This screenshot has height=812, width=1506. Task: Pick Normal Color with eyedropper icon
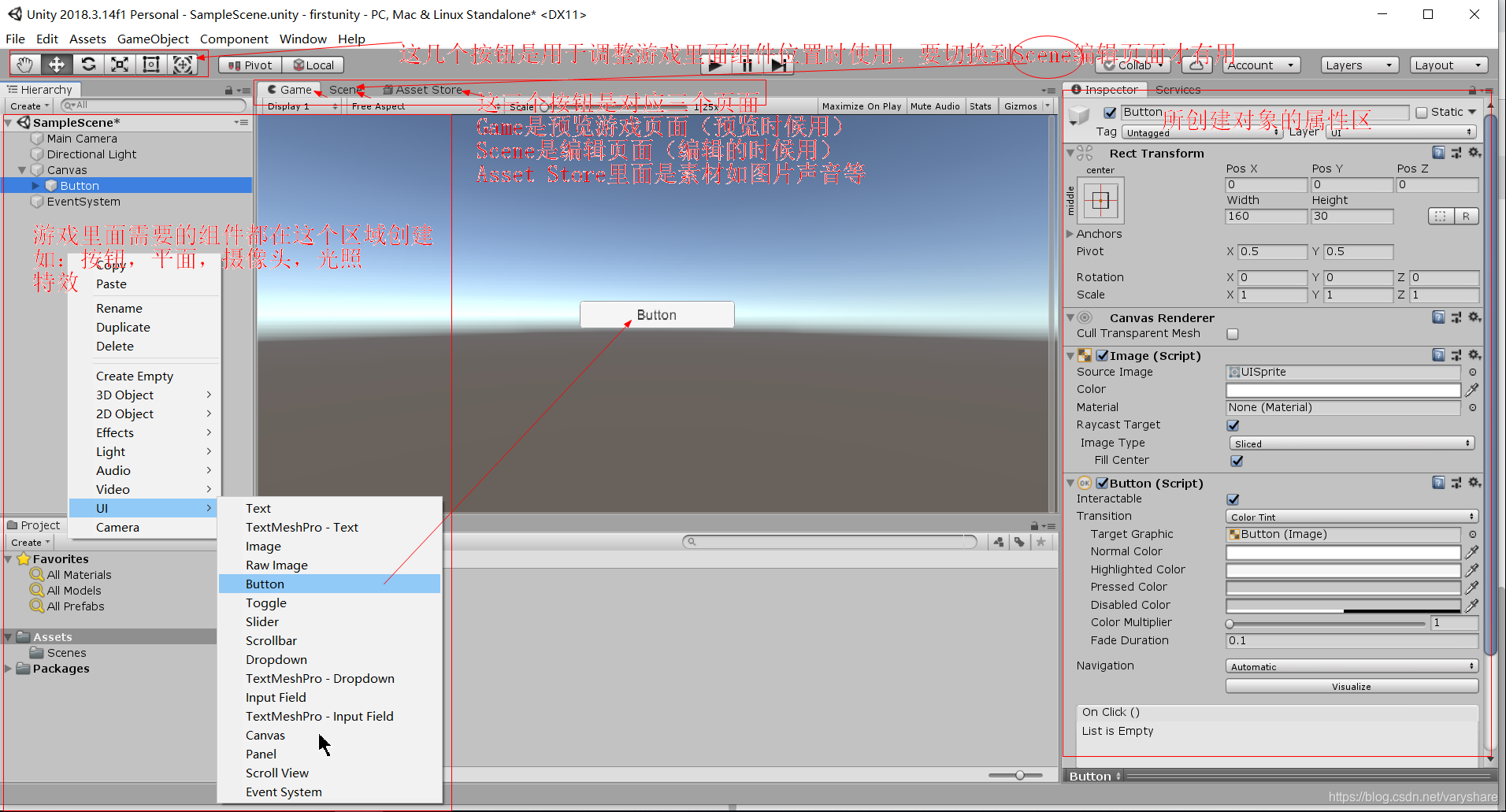tap(1471, 552)
